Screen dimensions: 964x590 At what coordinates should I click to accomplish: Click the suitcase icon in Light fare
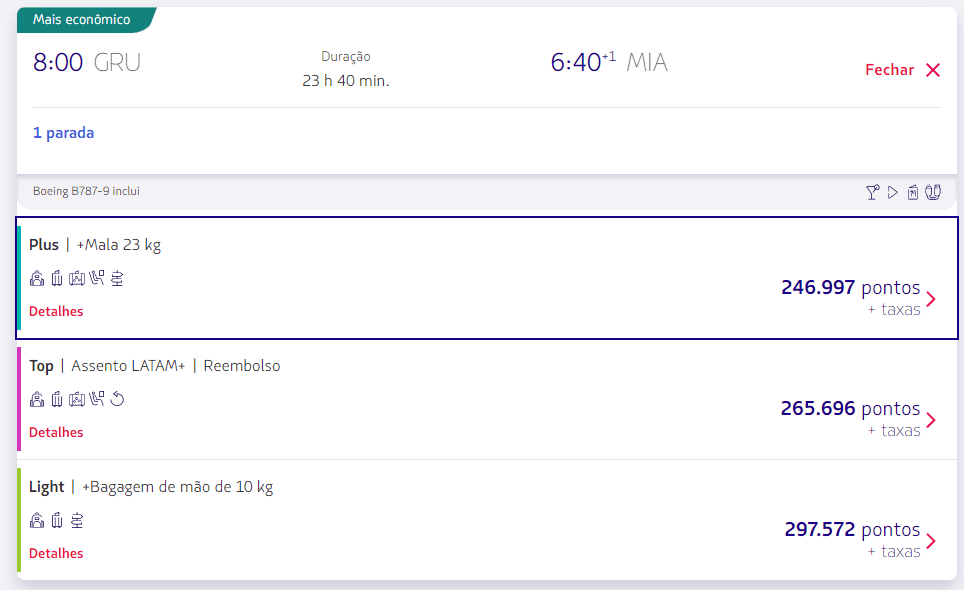click(57, 521)
